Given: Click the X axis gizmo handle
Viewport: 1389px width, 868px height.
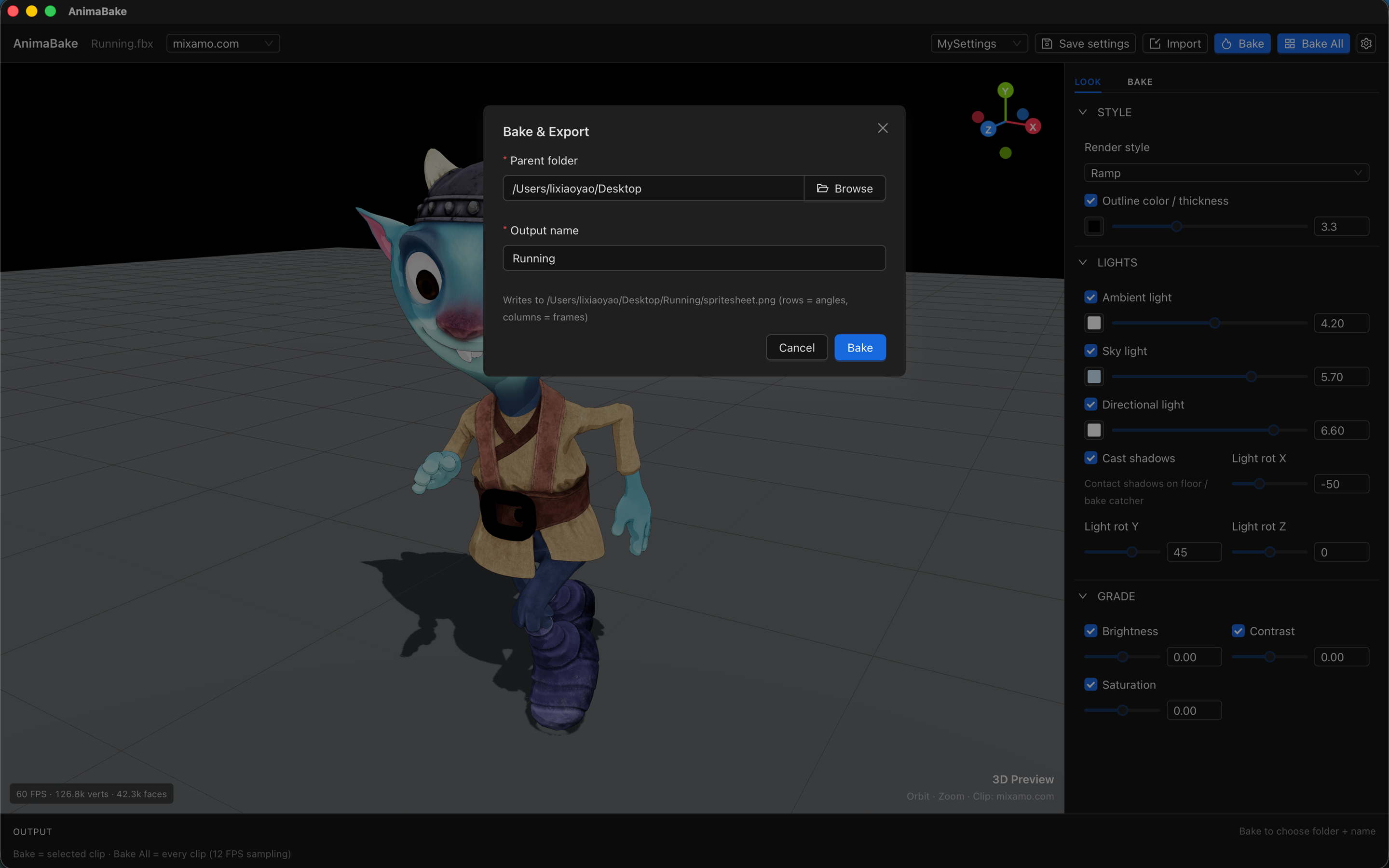Looking at the screenshot, I should point(1033,127).
